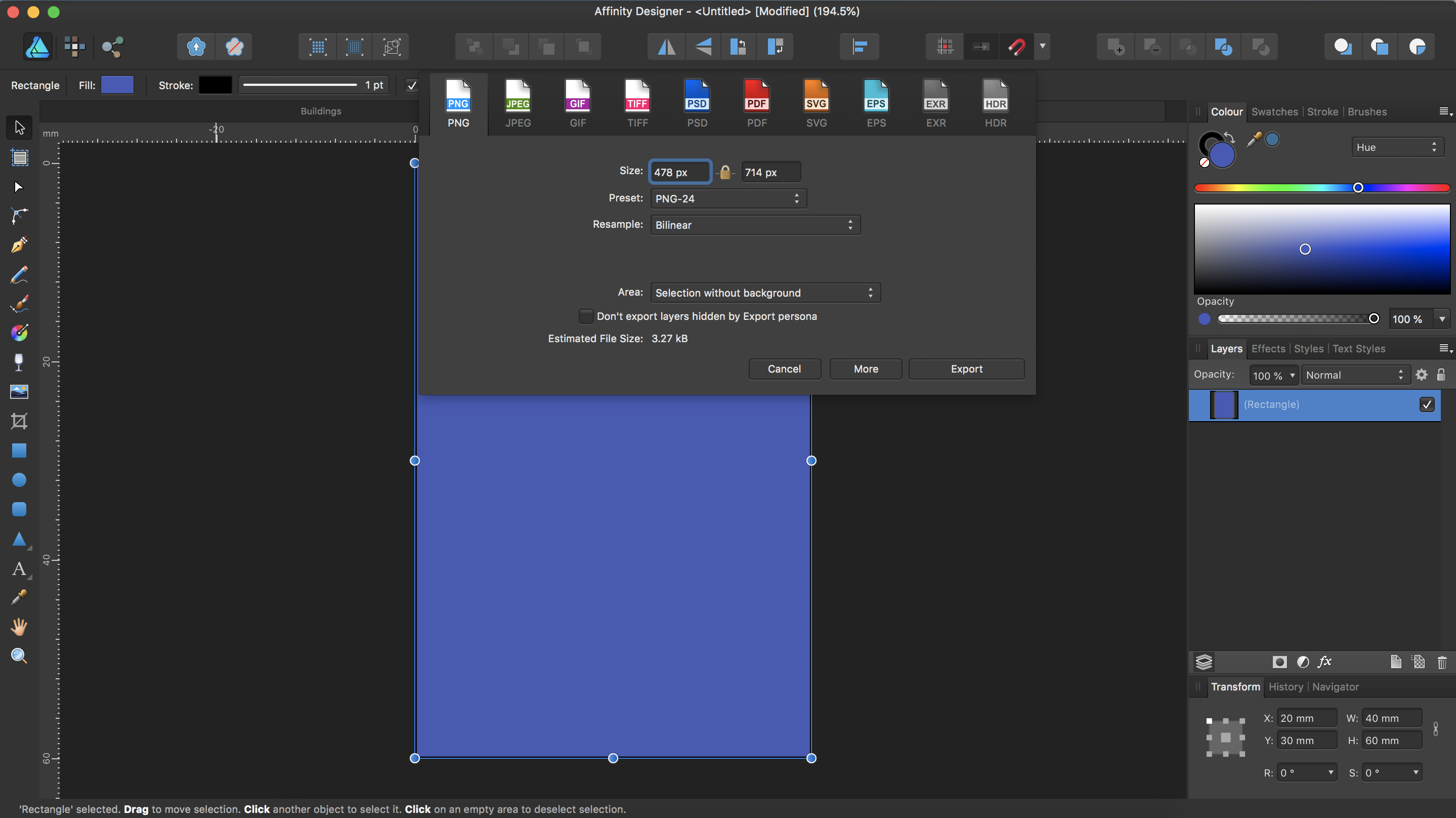Select the Zoom magnifier tool

19,656
